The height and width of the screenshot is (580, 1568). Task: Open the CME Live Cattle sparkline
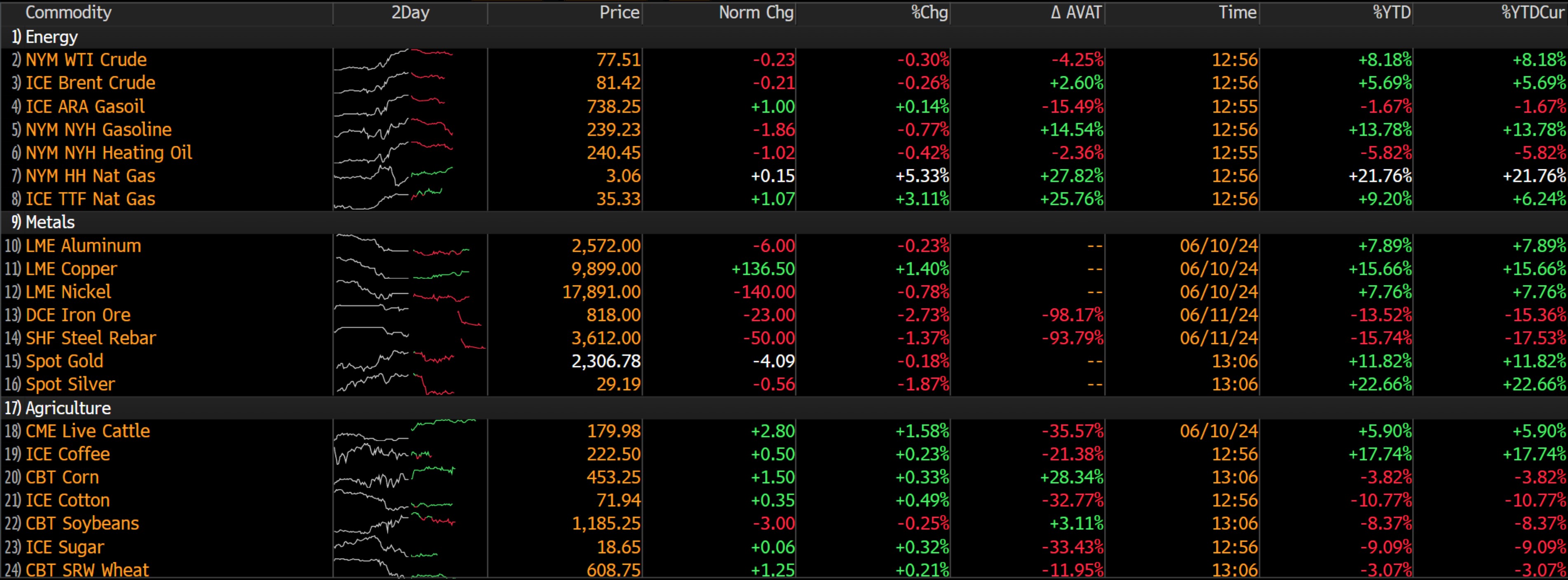(405, 431)
